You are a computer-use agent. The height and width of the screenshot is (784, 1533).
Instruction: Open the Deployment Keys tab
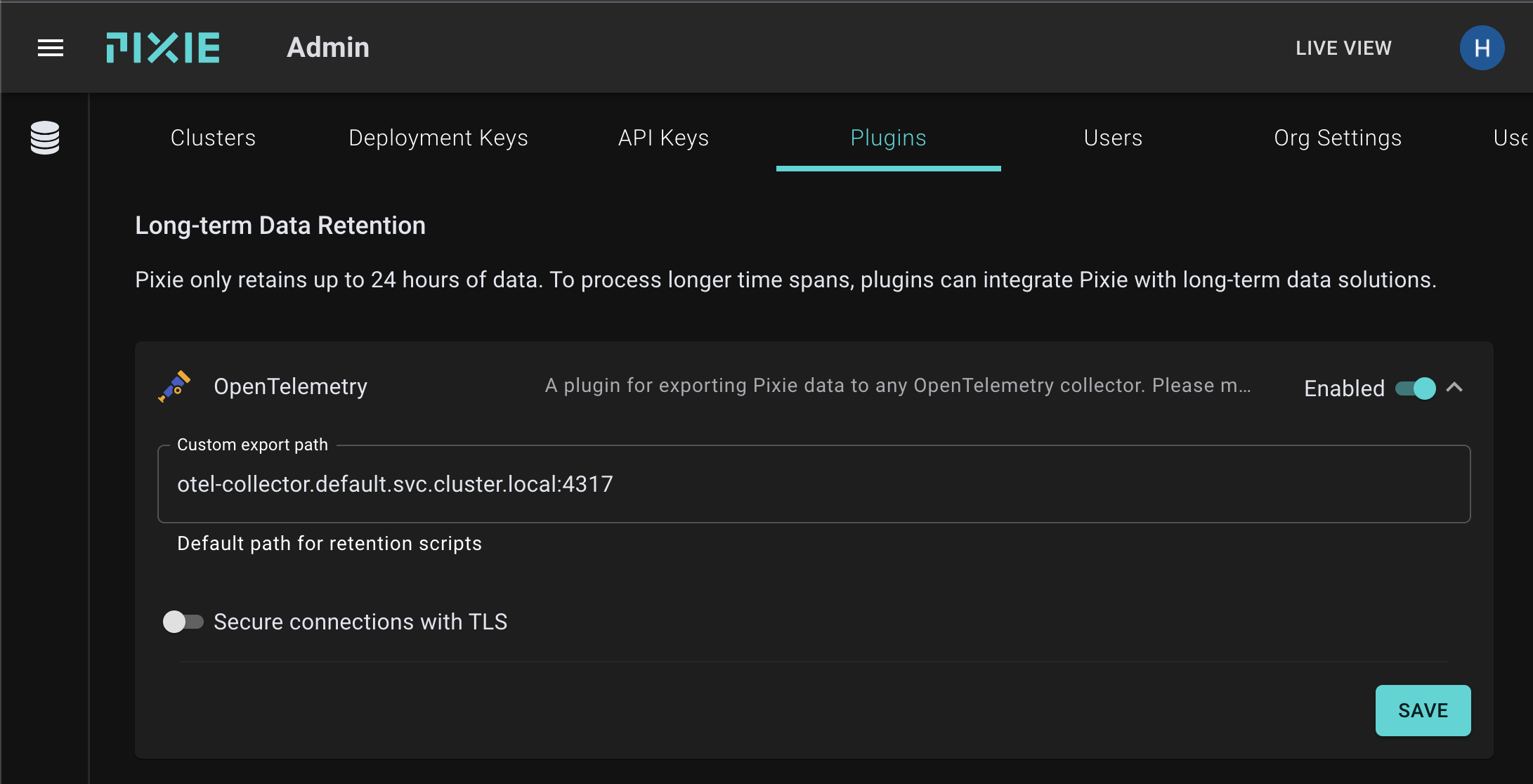coord(438,138)
